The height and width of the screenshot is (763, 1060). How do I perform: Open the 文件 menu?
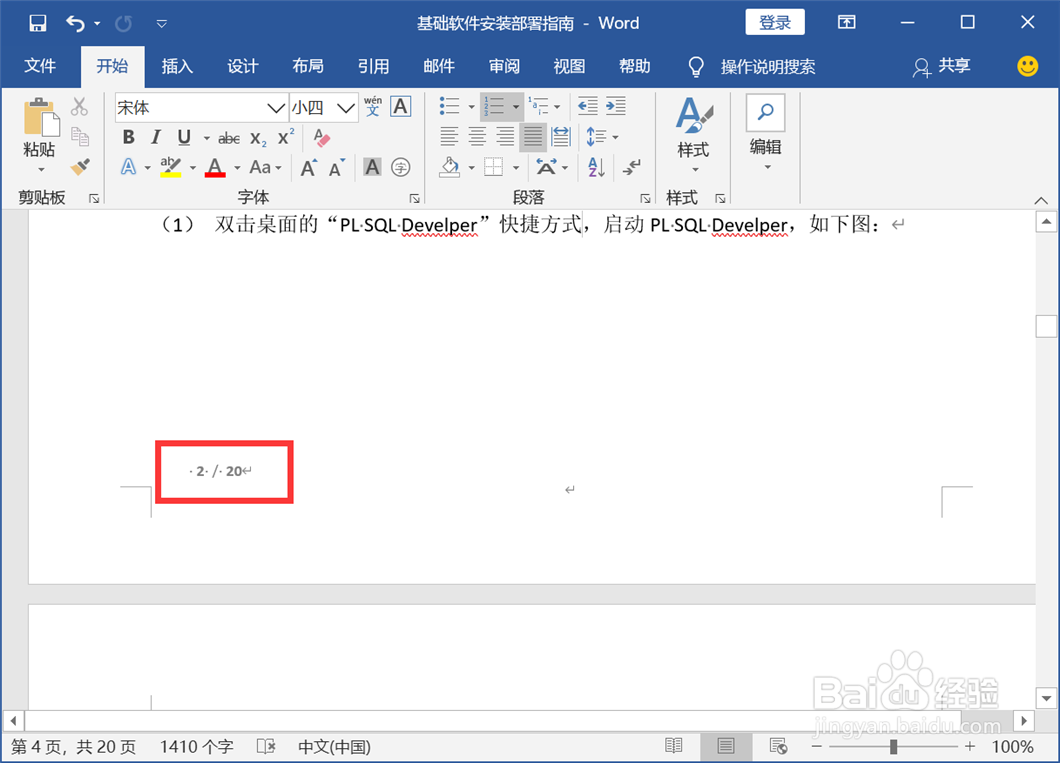tap(40, 66)
